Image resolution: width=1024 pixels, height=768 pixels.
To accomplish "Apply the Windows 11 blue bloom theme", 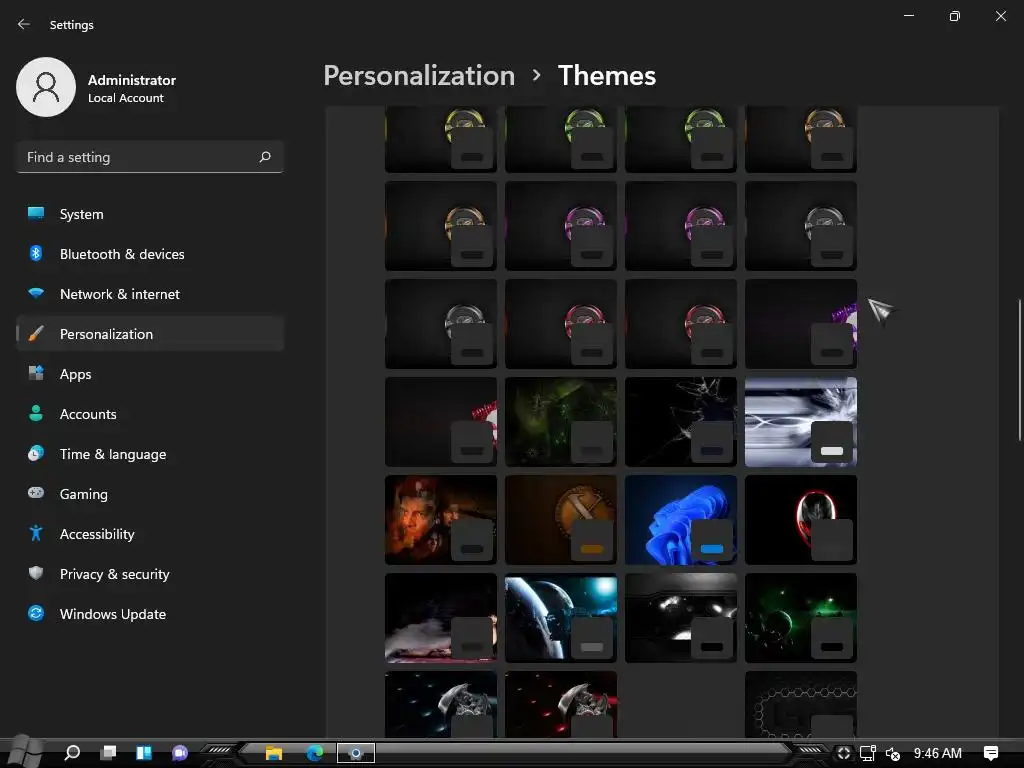I will (x=680, y=520).
